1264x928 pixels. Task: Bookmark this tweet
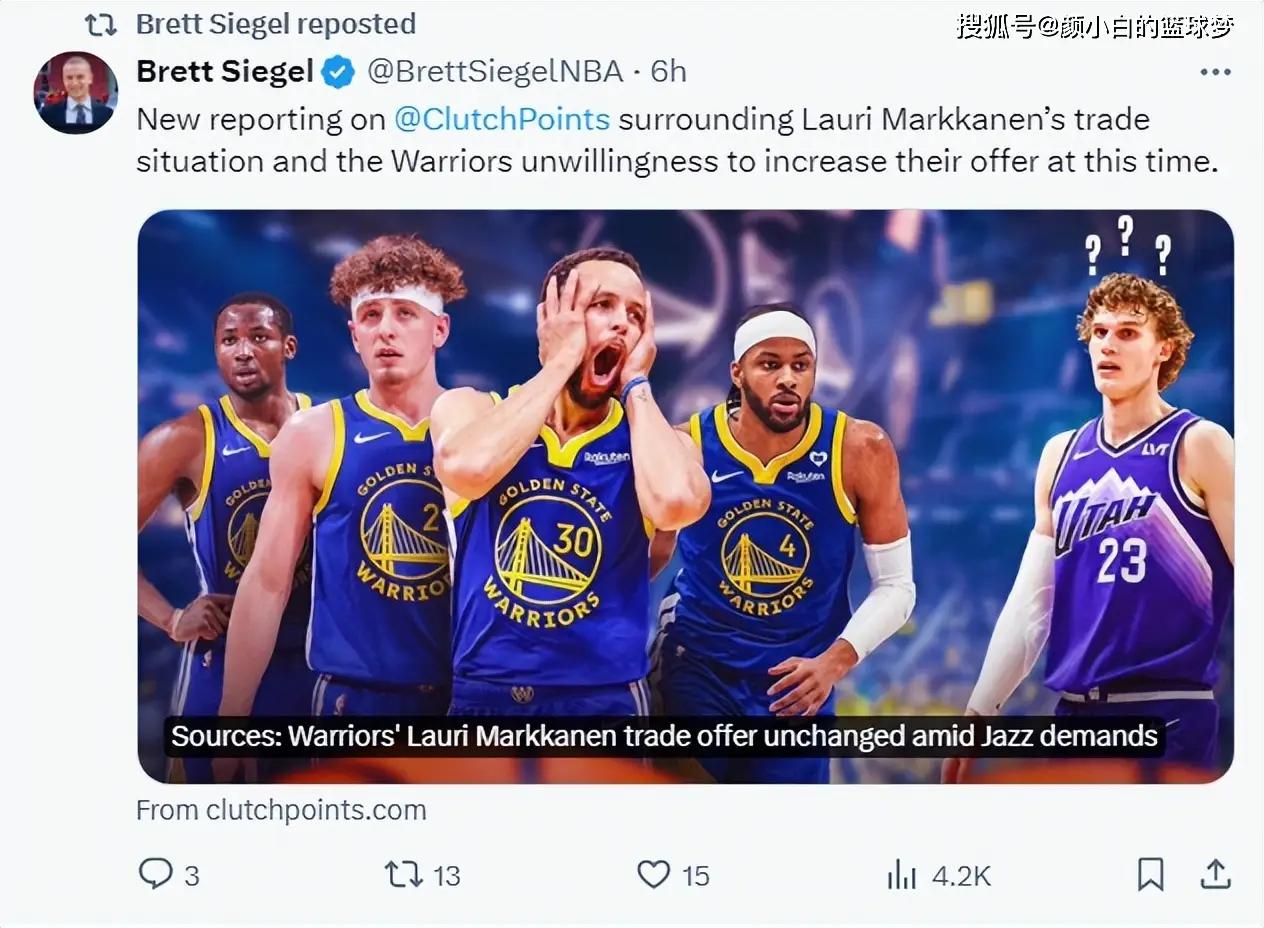(x=1151, y=875)
